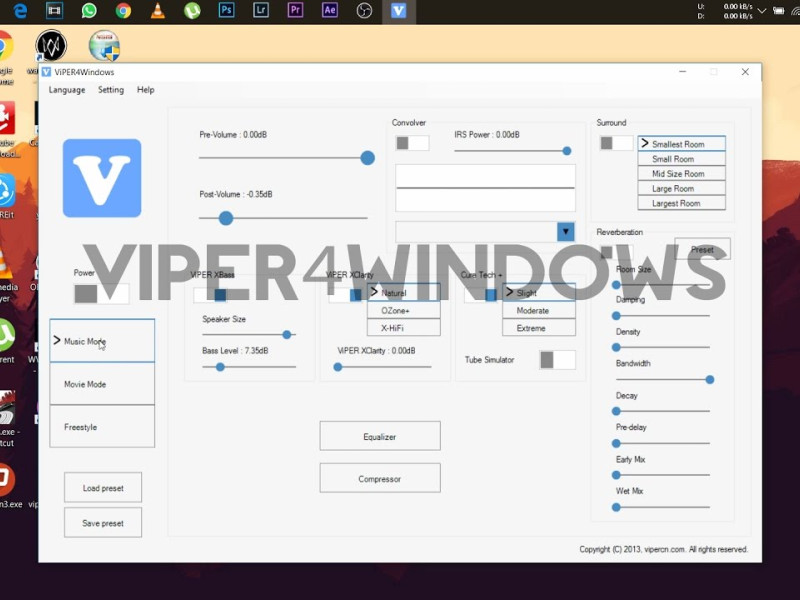
Task: Toggle the ViPER XClarity switch
Action: coord(345,295)
